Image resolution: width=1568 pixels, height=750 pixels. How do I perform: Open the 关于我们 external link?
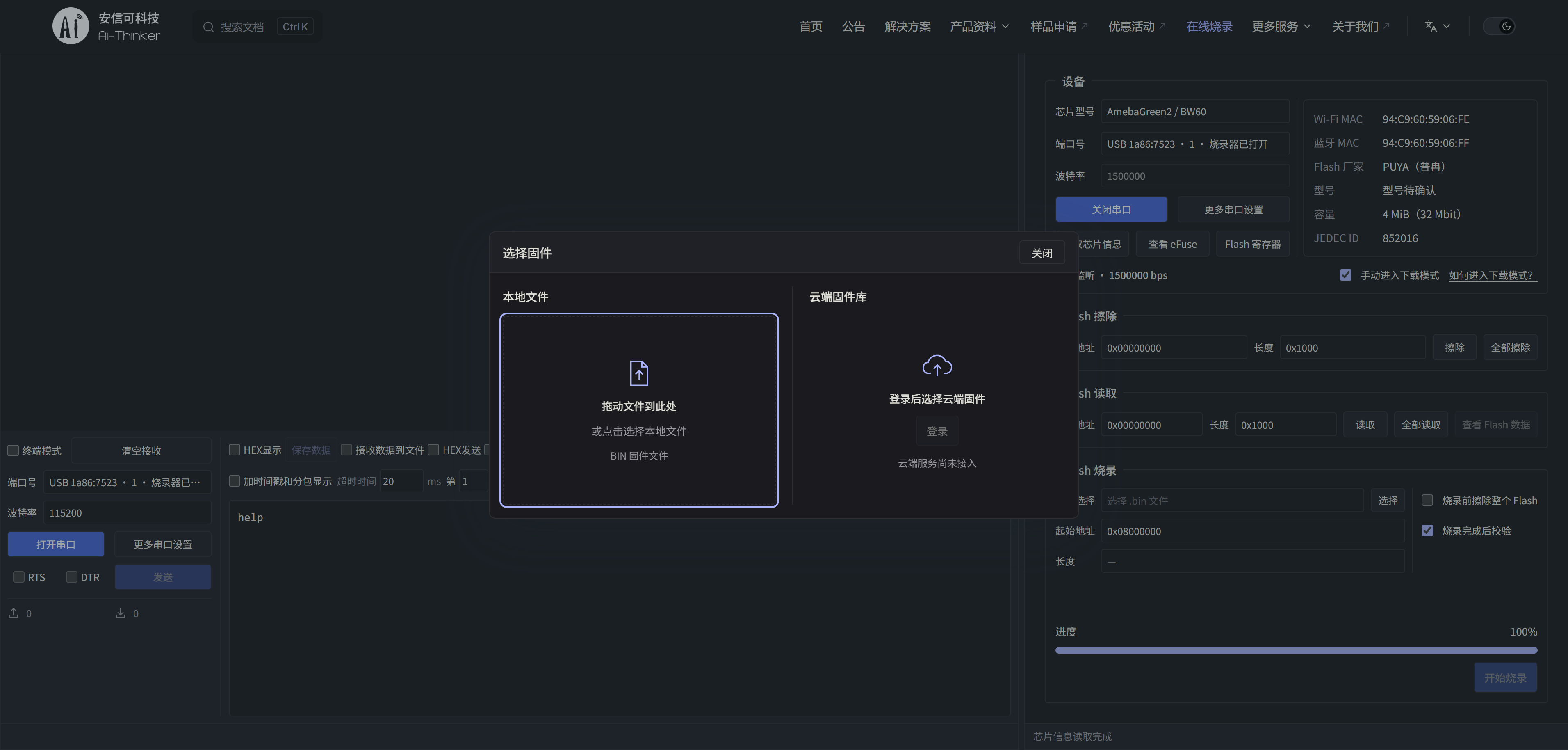coord(1361,26)
